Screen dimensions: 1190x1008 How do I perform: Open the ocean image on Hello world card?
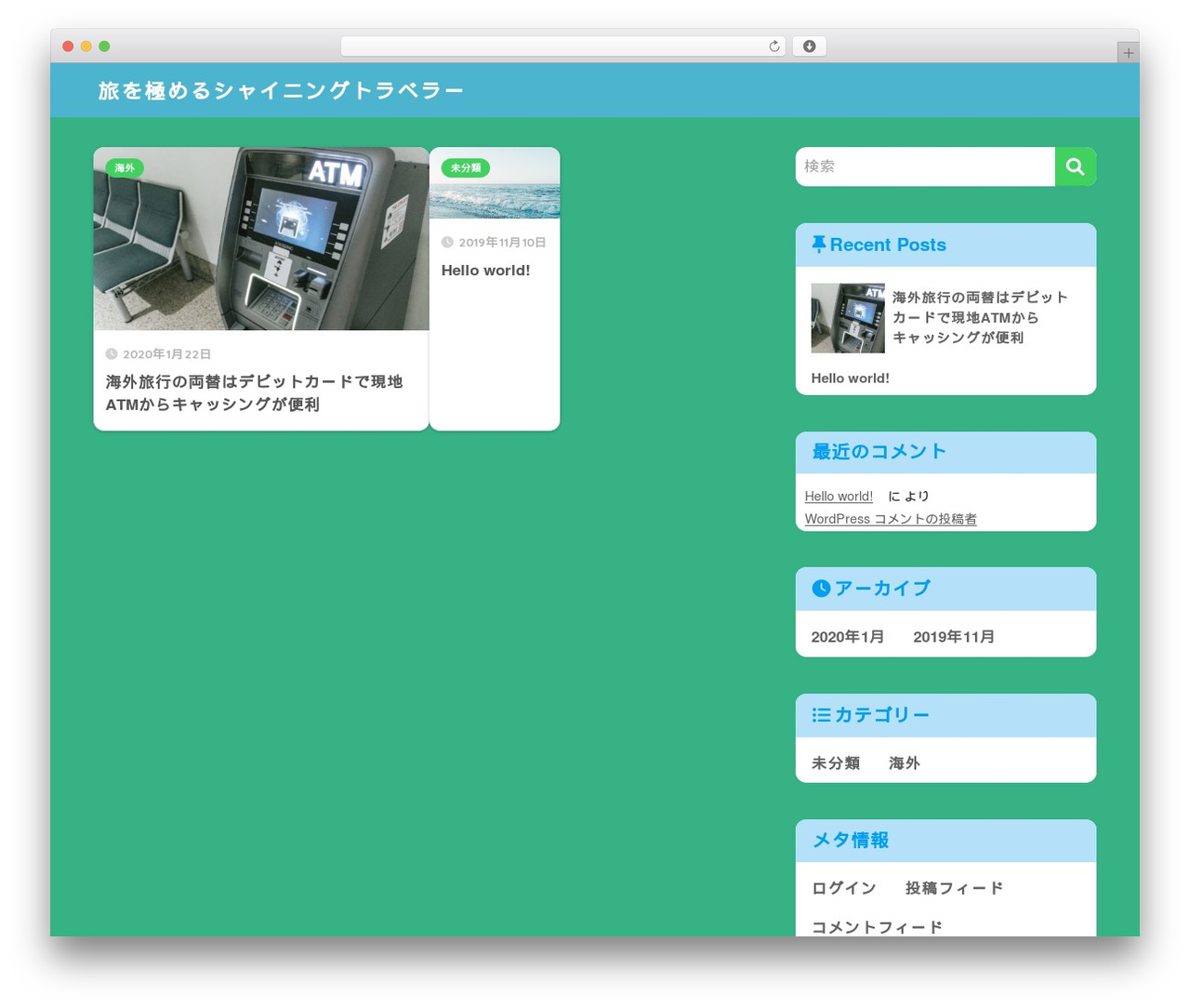[495, 182]
